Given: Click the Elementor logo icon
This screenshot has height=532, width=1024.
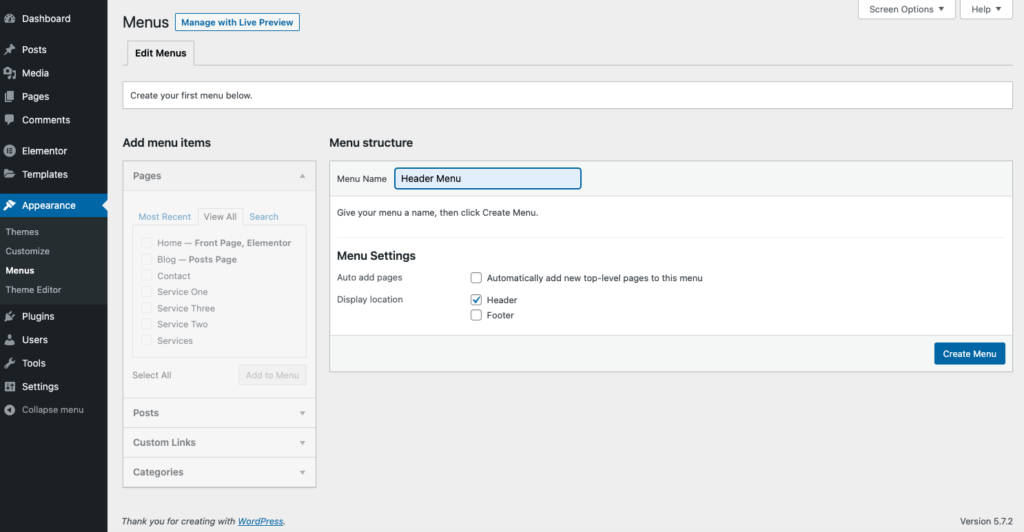Looking at the screenshot, I should coord(10,151).
